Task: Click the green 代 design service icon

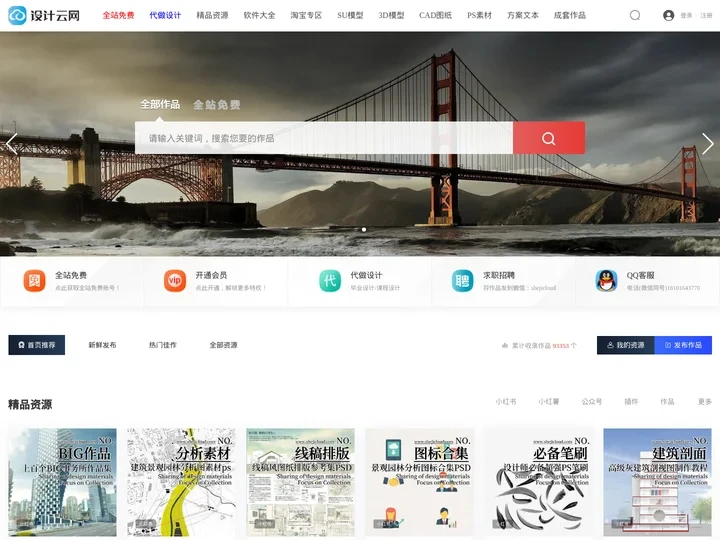Action: coord(330,281)
